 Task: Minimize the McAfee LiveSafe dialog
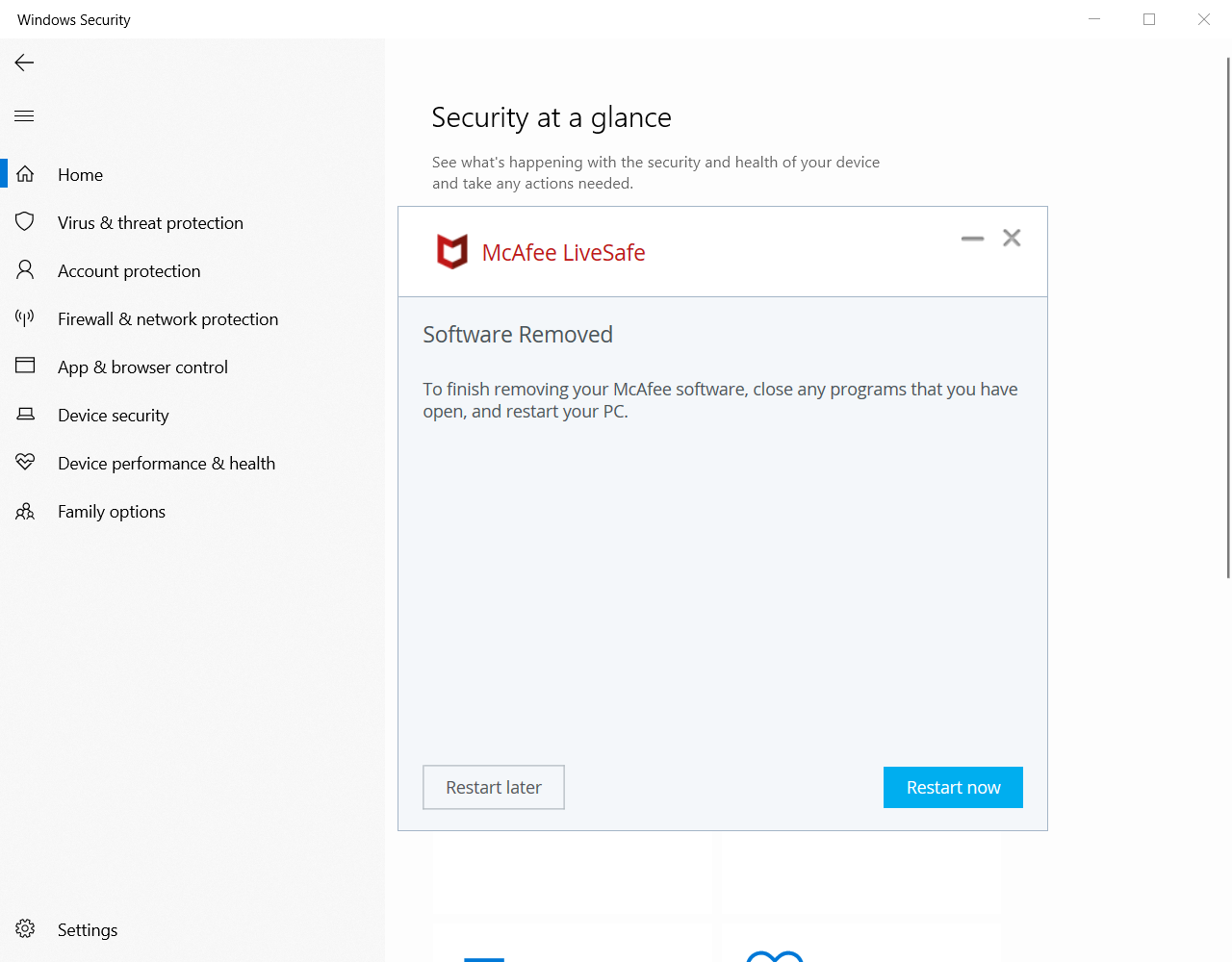pyautogui.click(x=972, y=239)
